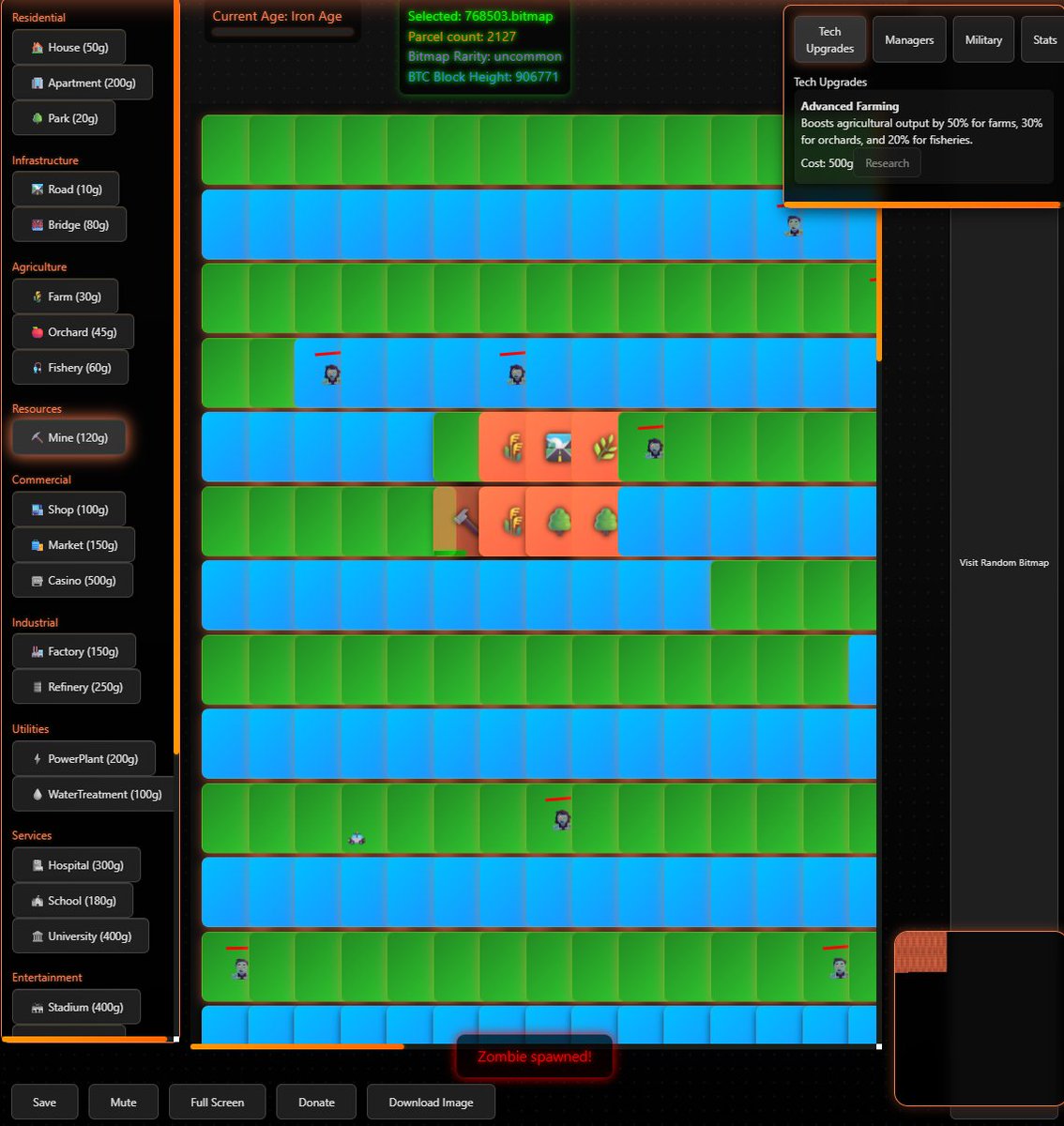Select PowerPlant (200g) in Utilities
The width and height of the screenshot is (1064, 1126).
tap(84, 758)
